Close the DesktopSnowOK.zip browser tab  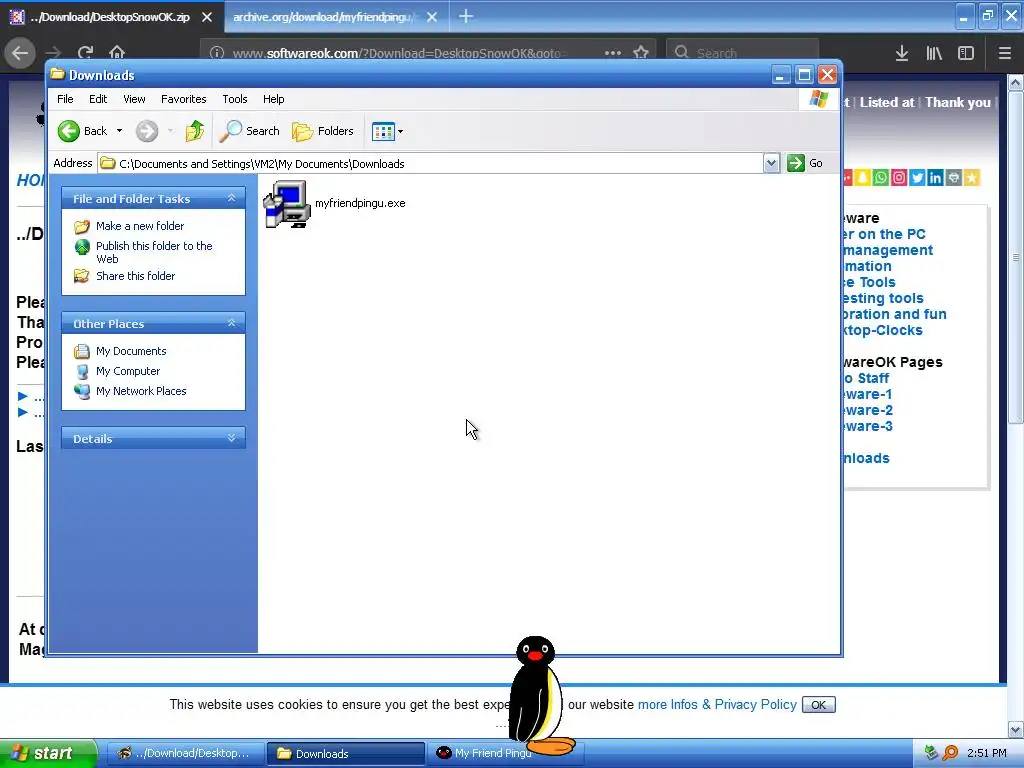point(207,17)
